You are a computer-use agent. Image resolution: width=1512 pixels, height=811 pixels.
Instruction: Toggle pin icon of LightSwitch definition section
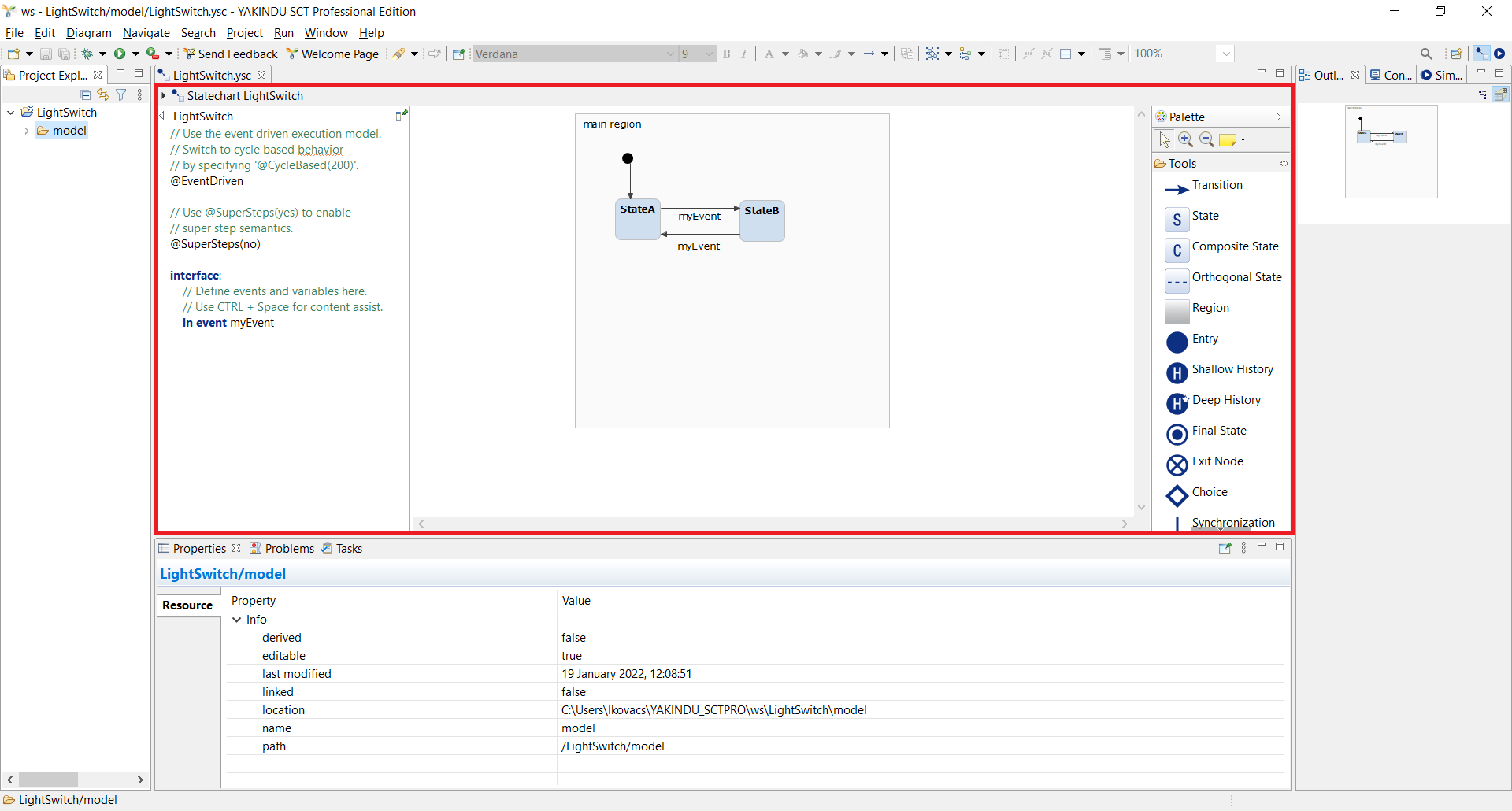tap(402, 116)
